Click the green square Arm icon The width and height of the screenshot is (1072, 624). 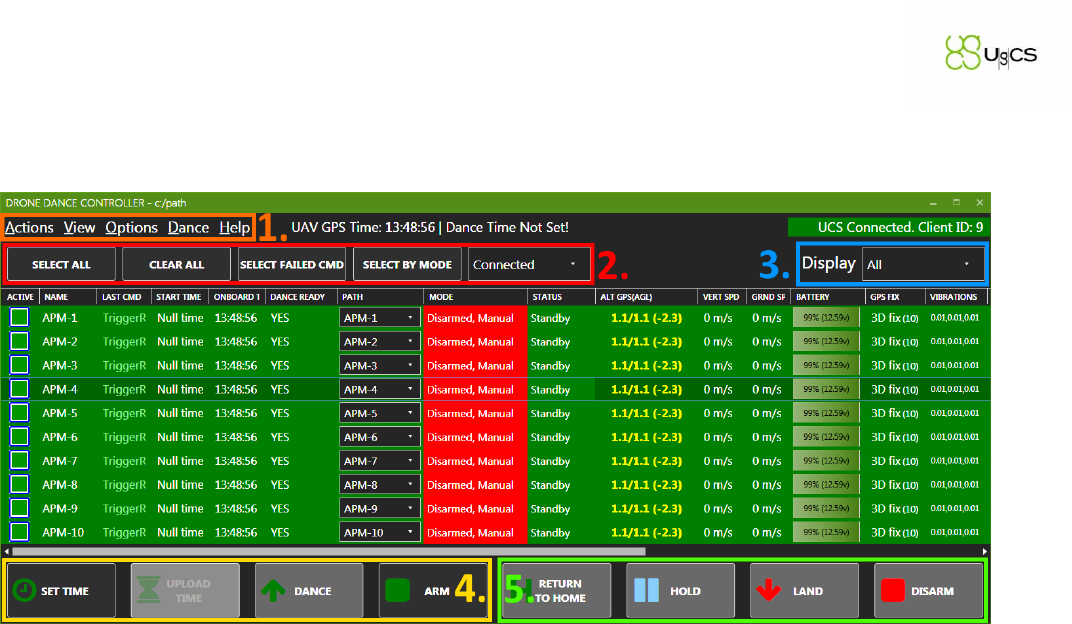[397, 591]
